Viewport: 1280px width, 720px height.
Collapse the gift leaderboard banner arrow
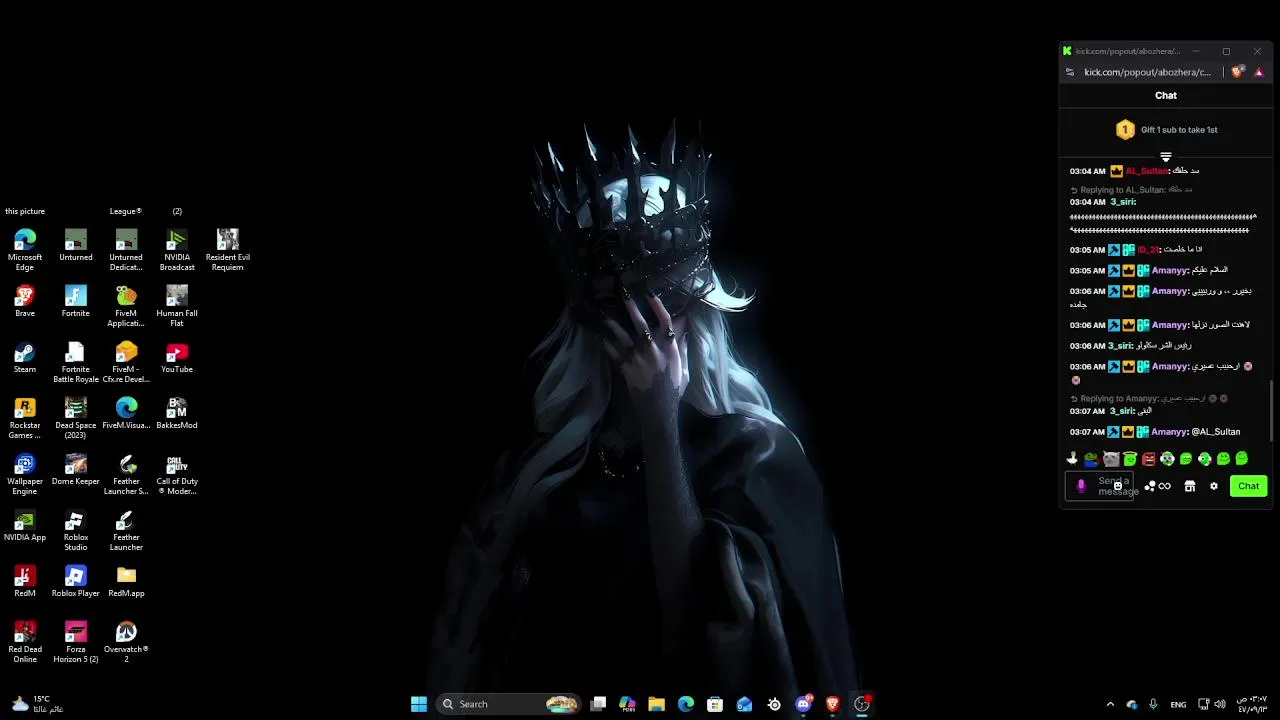coord(1166,157)
